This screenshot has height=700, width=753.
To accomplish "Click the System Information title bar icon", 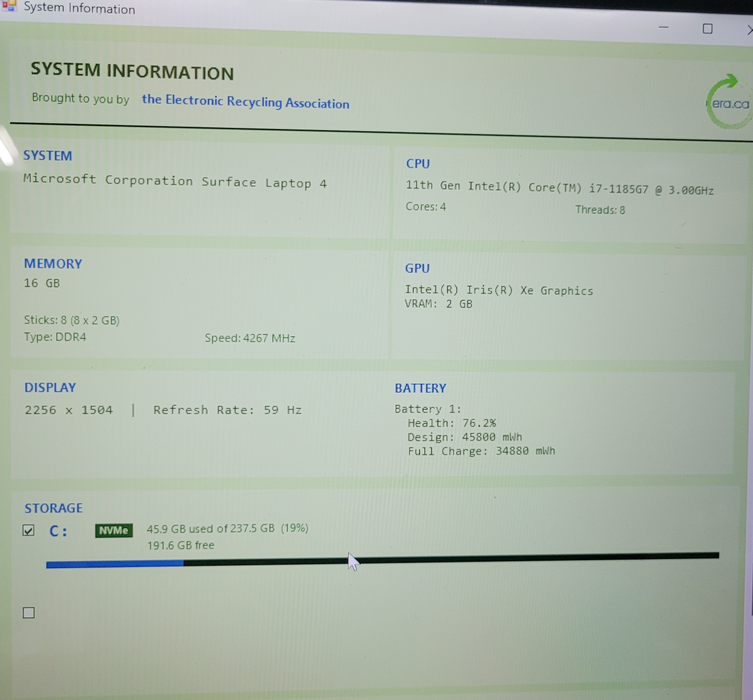I will [x=9, y=6].
